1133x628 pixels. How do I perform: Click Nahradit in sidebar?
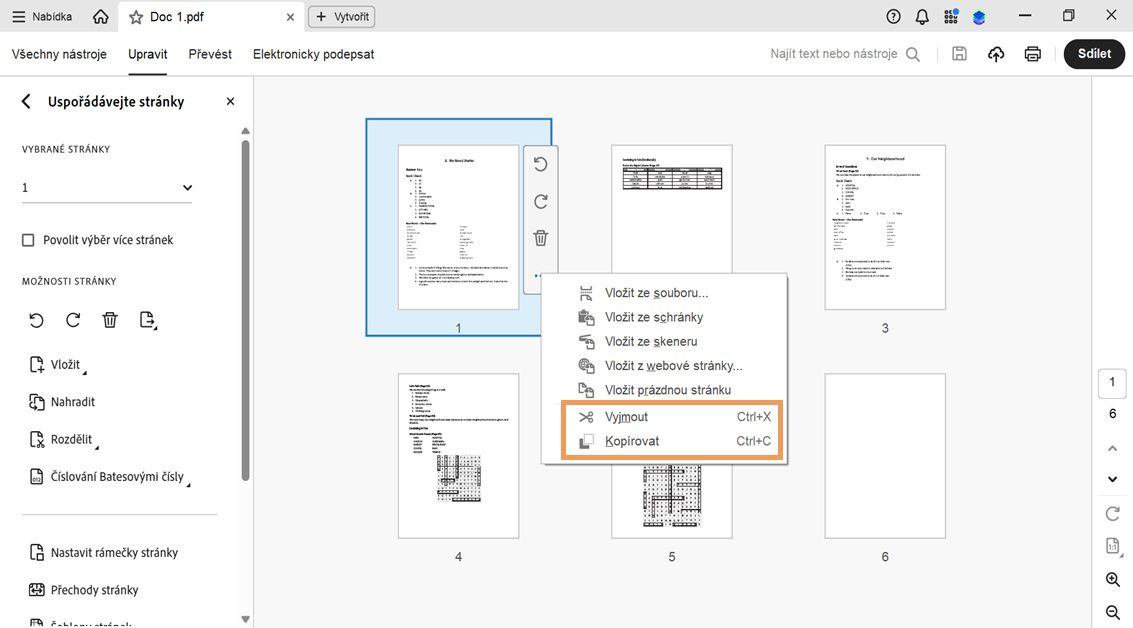pos(62,402)
